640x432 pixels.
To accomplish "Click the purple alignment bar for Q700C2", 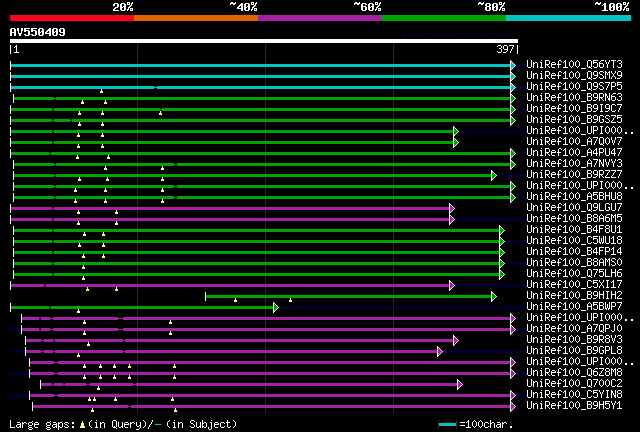I will pyautogui.click(x=249, y=385).
